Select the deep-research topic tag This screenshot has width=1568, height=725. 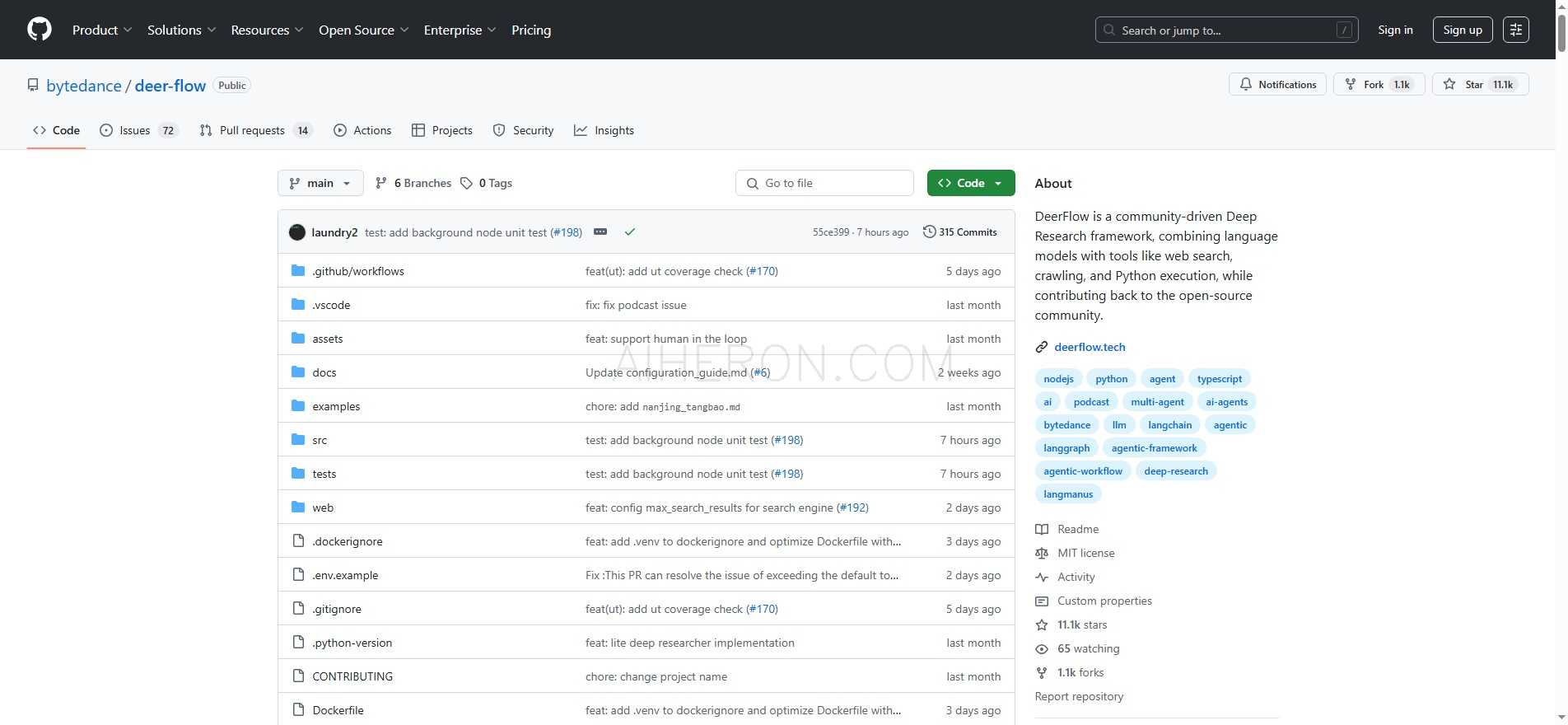(1176, 471)
